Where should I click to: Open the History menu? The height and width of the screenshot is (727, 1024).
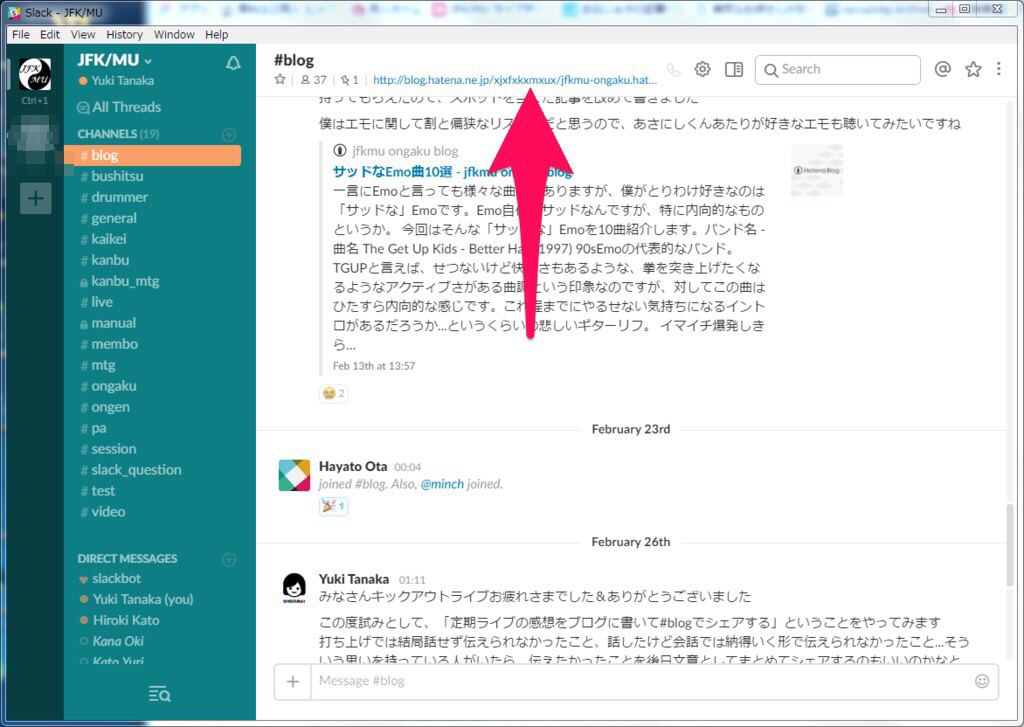click(x=124, y=35)
